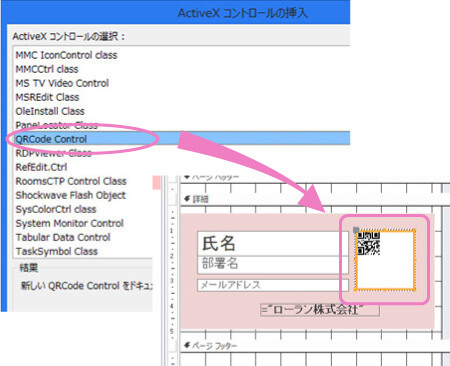
Task: Select the 部署名 field in report
Action: point(273,265)
